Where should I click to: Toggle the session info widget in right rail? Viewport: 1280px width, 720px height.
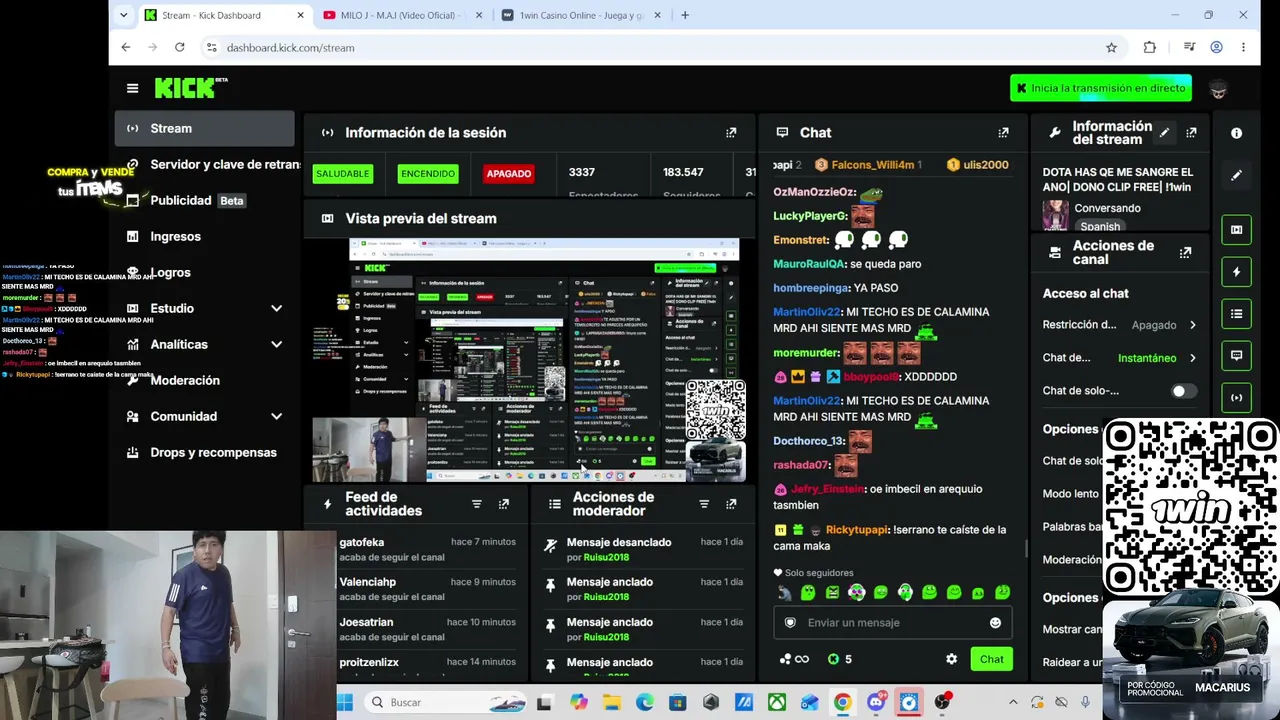click(x=1236, y=398)
